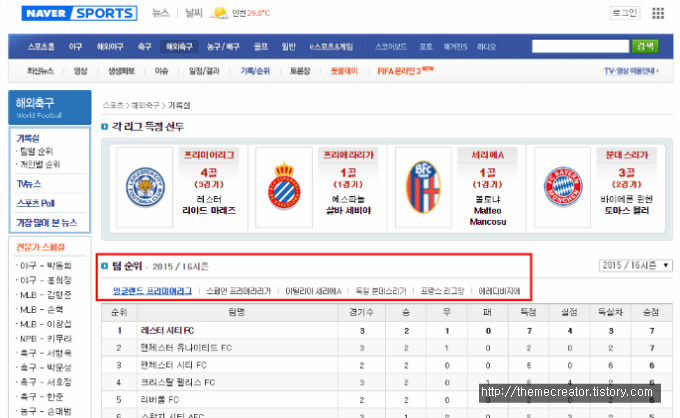This screenshot has width=680, height=418.
Task: Click 리버풀 FC team row
Action: [x=387, y=400]
